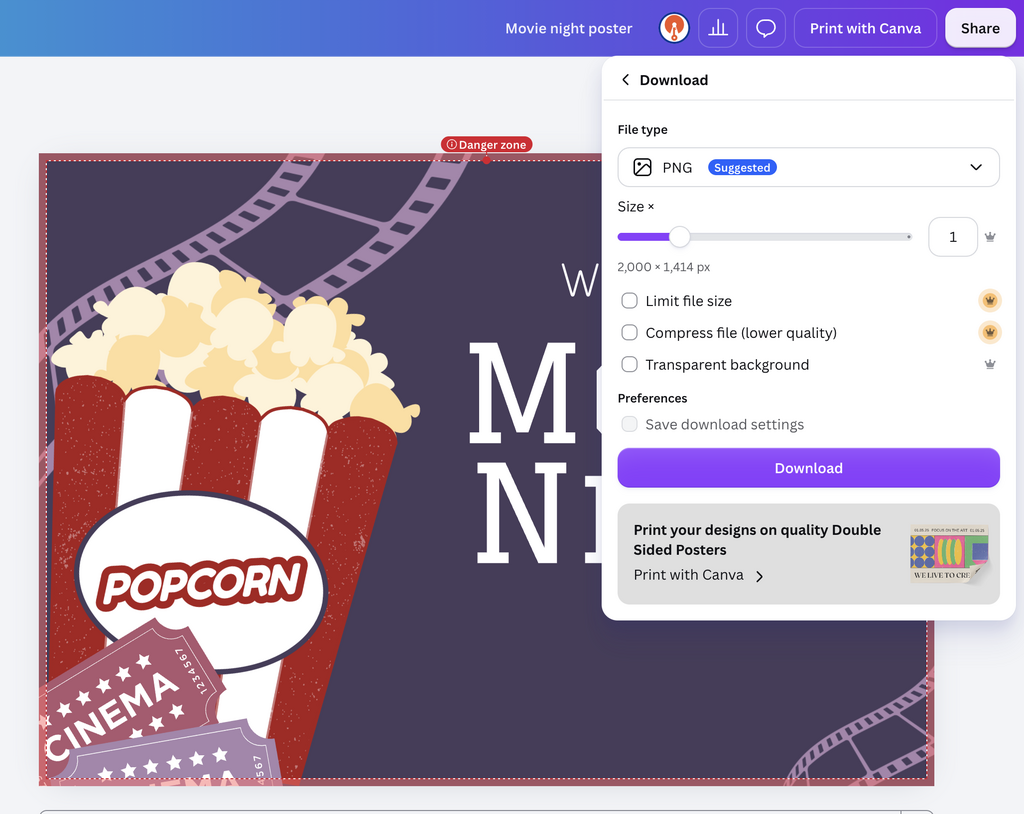Toggle Save download settings checkbox
The height and width of the screenshot is (814, 1024).
(x=630, y=424)
